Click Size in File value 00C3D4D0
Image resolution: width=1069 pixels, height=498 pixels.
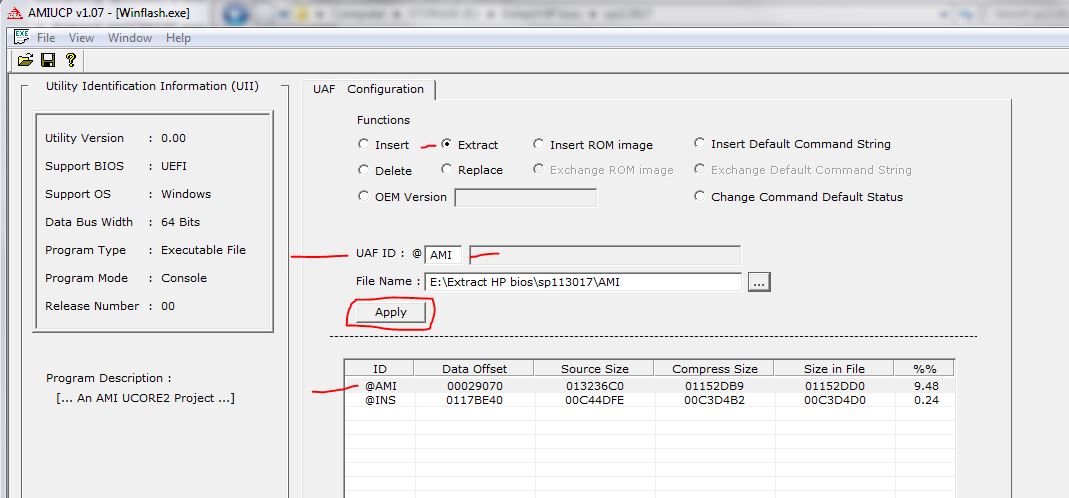(x=834, y=400)
